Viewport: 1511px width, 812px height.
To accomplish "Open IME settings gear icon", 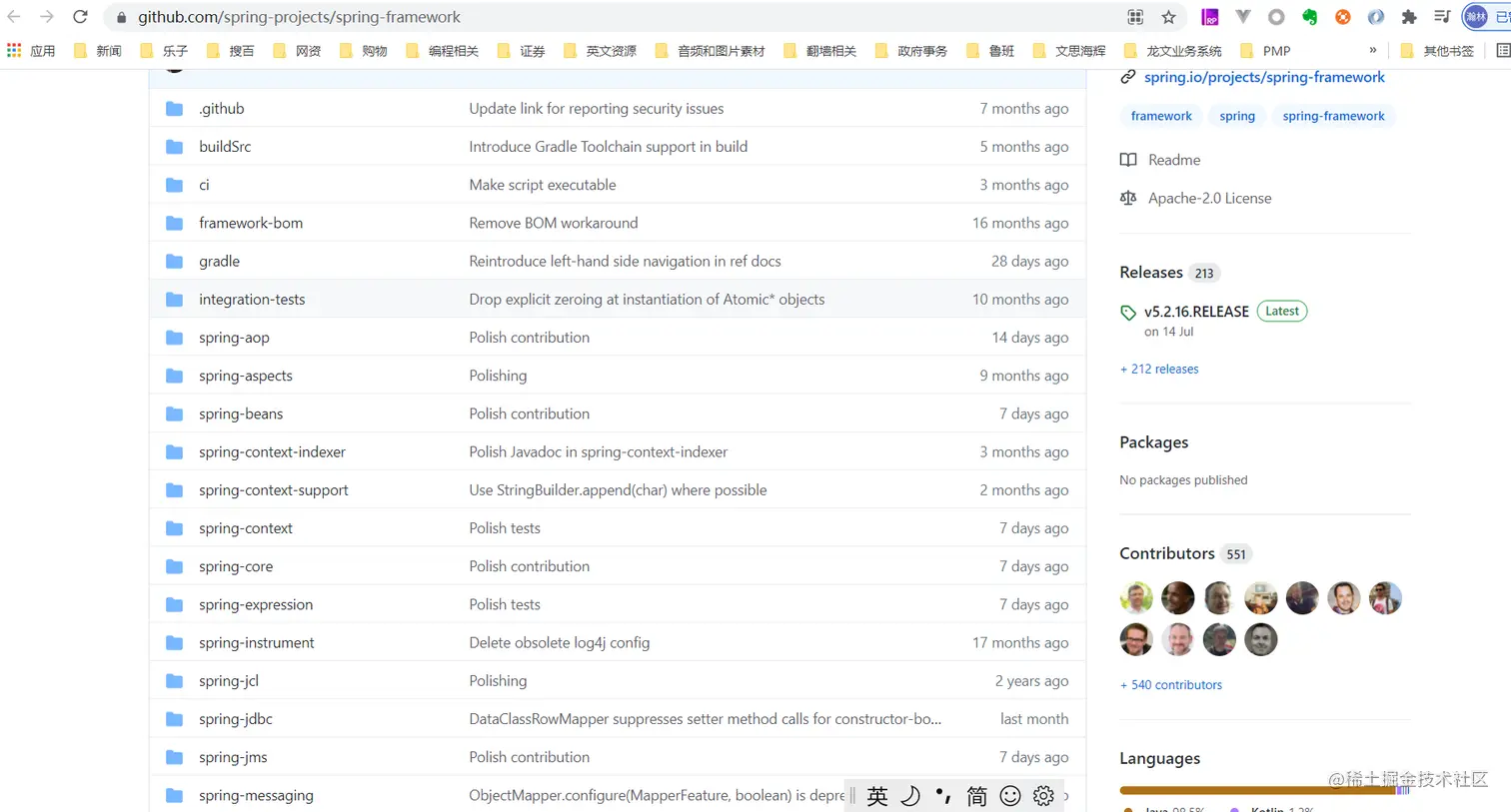I will [1043, 796].
